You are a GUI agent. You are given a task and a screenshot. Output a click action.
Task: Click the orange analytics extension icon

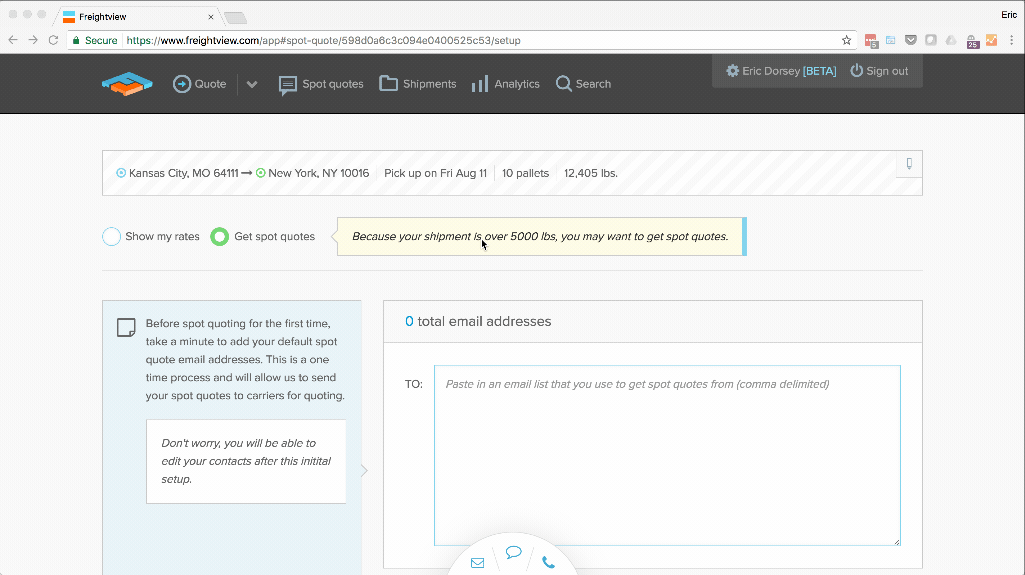coord(992,41)
